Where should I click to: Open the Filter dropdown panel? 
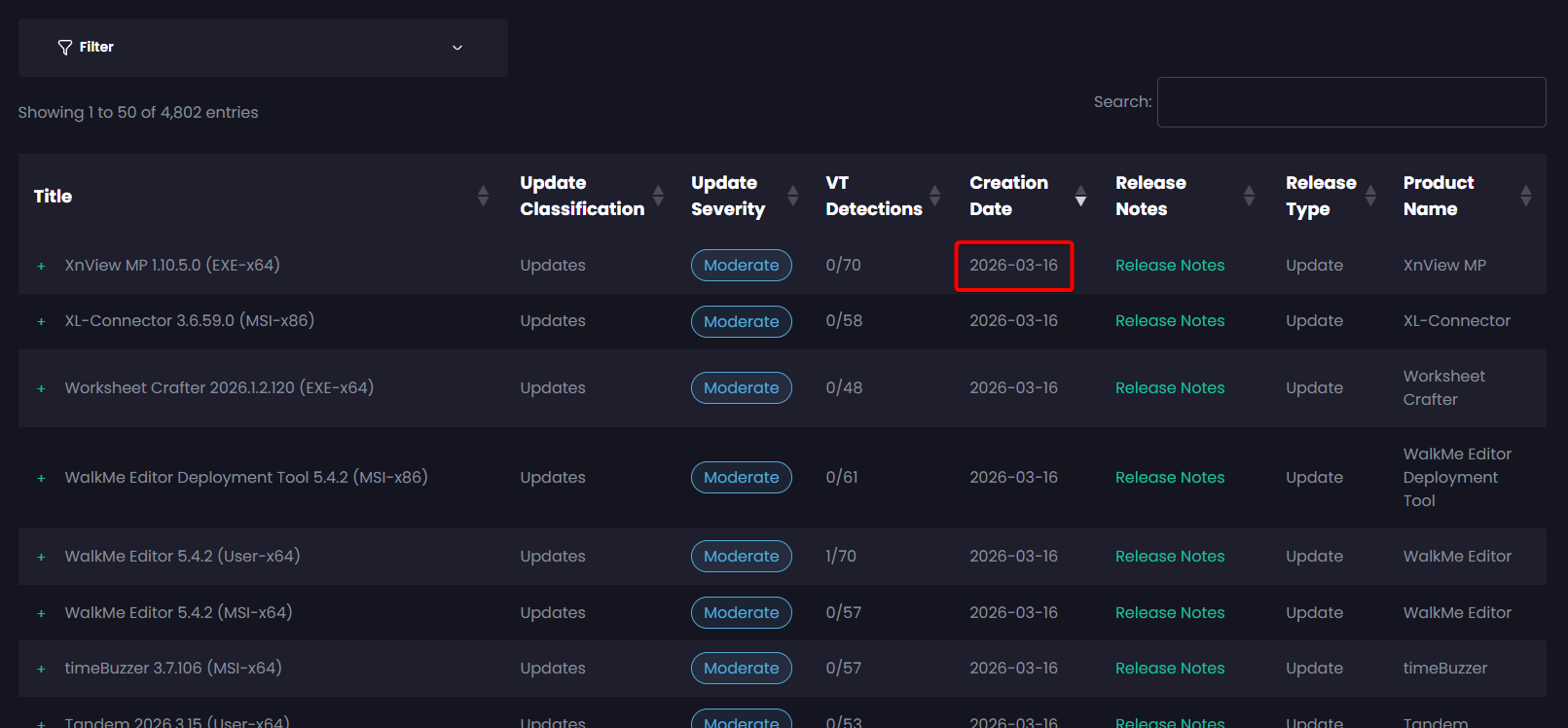pos(262,48)
